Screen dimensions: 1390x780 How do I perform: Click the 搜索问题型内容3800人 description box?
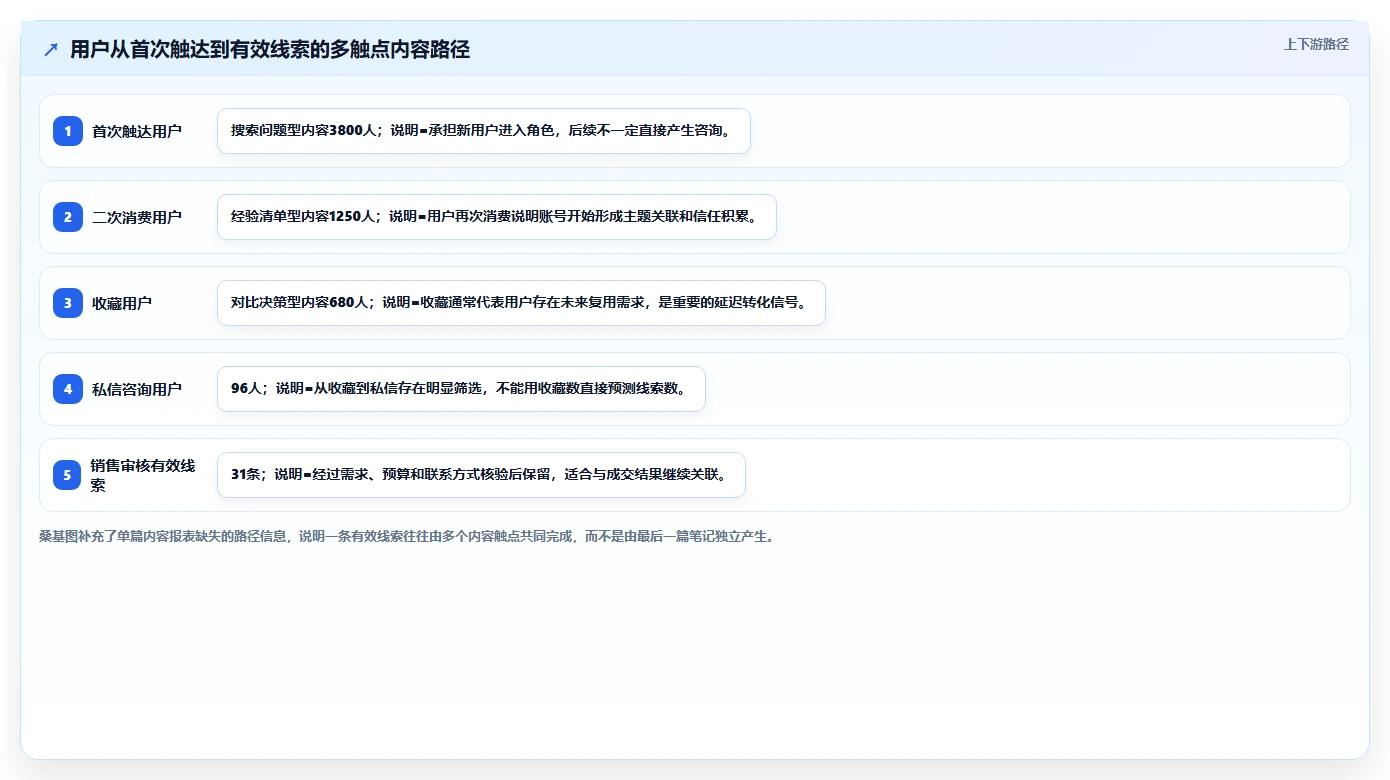tap(484, 131)
